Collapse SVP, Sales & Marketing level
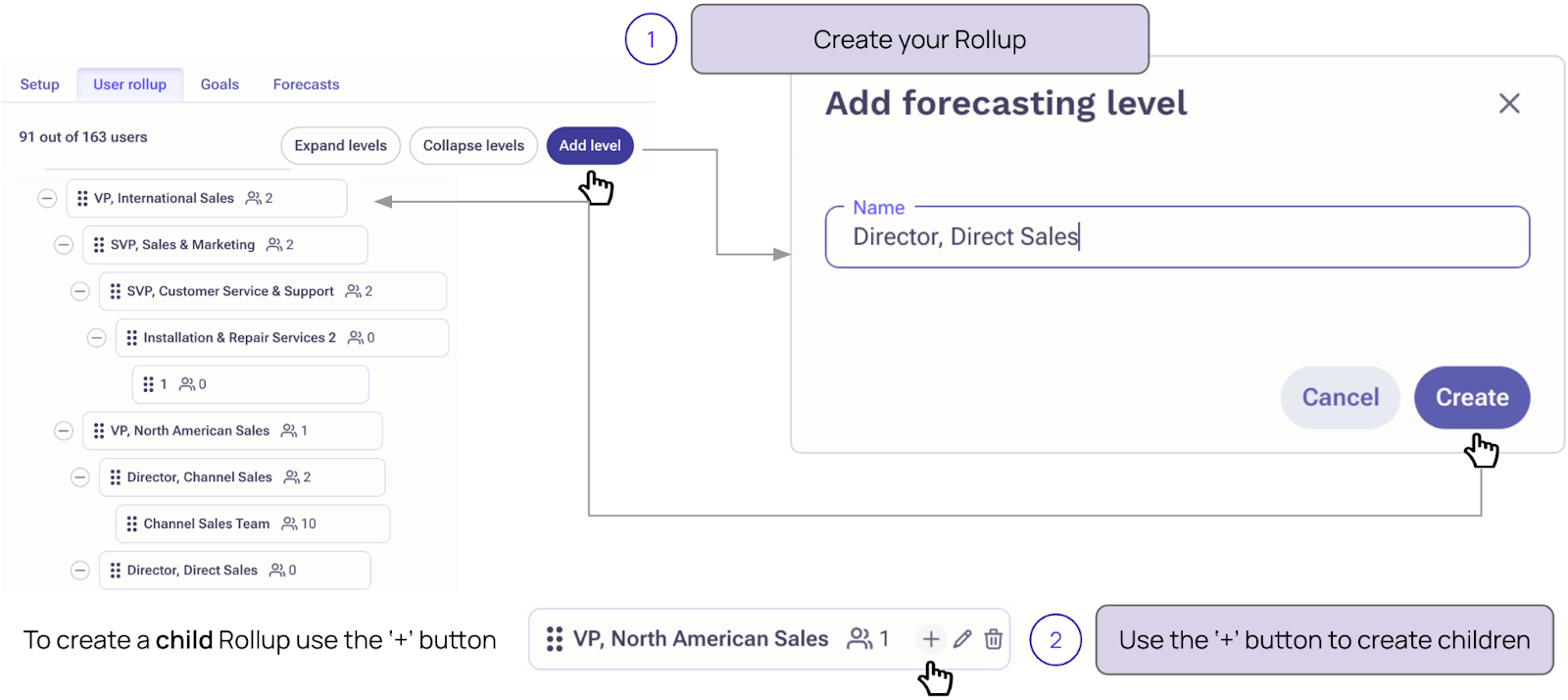Image resolution: width=1568 pixels, height=700 pixels. (x=64, y=245)
